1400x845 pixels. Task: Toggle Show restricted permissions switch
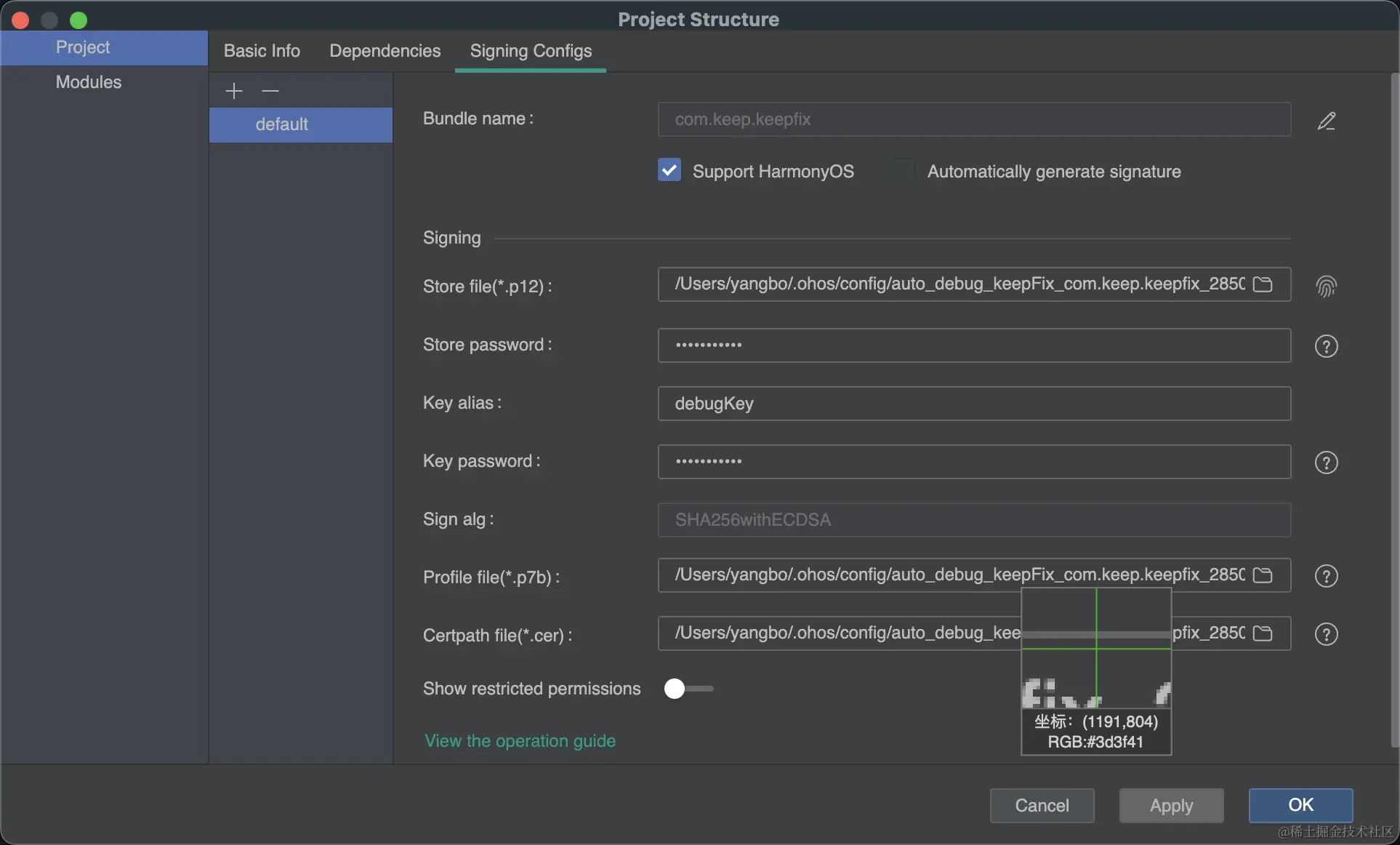[688, 689]
